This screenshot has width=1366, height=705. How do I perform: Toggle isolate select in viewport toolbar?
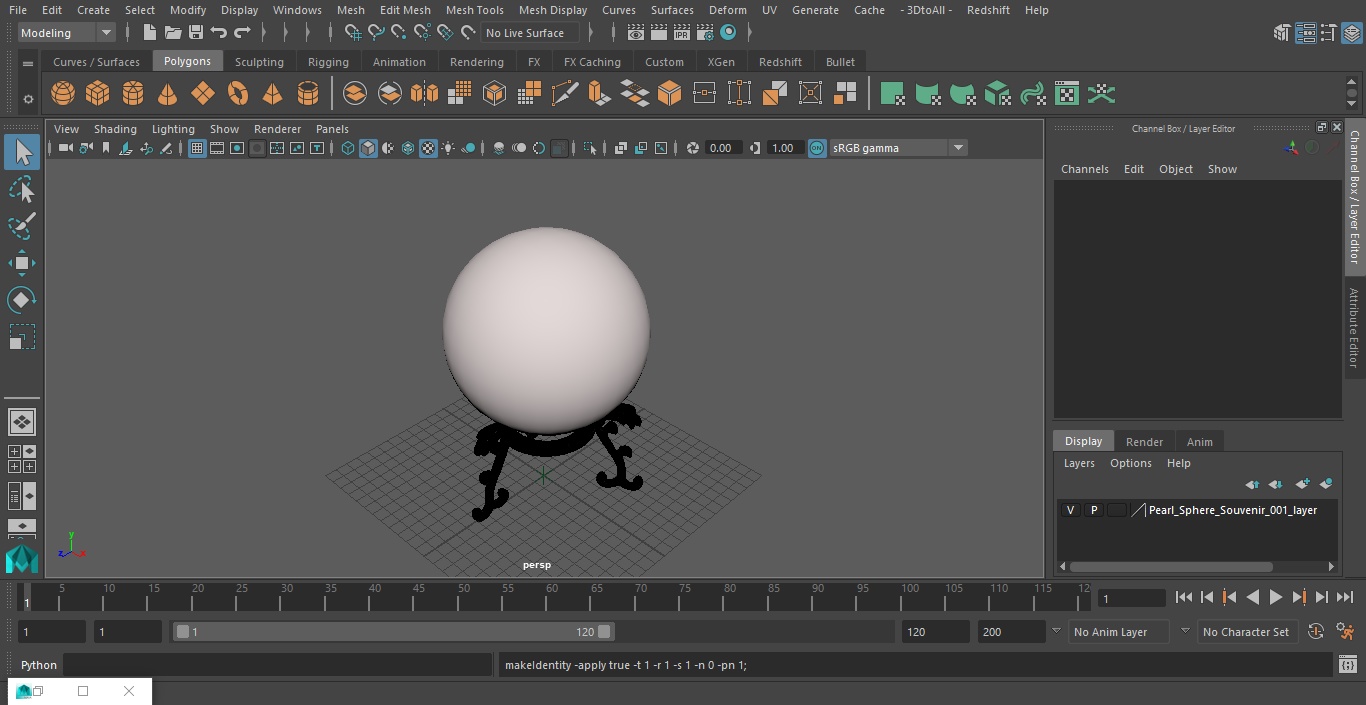click(x=590, y=148)
